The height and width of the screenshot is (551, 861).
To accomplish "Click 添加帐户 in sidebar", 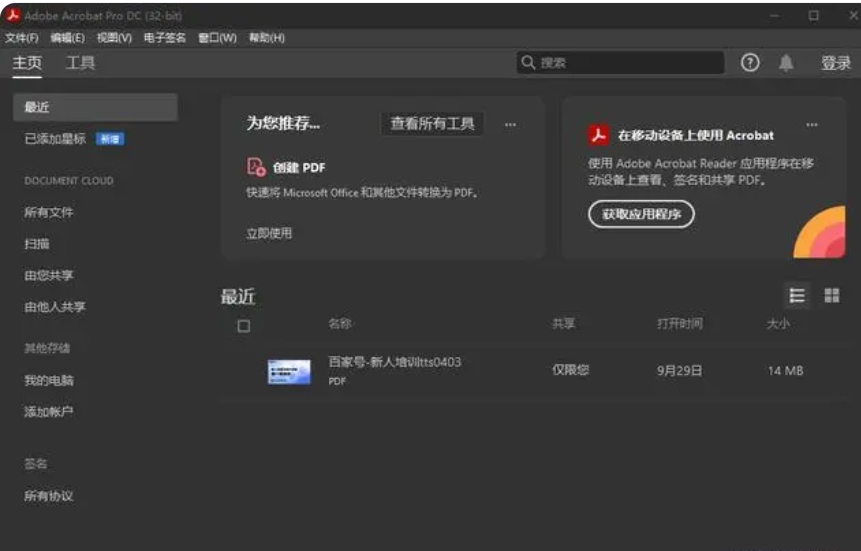I will 48,411.
